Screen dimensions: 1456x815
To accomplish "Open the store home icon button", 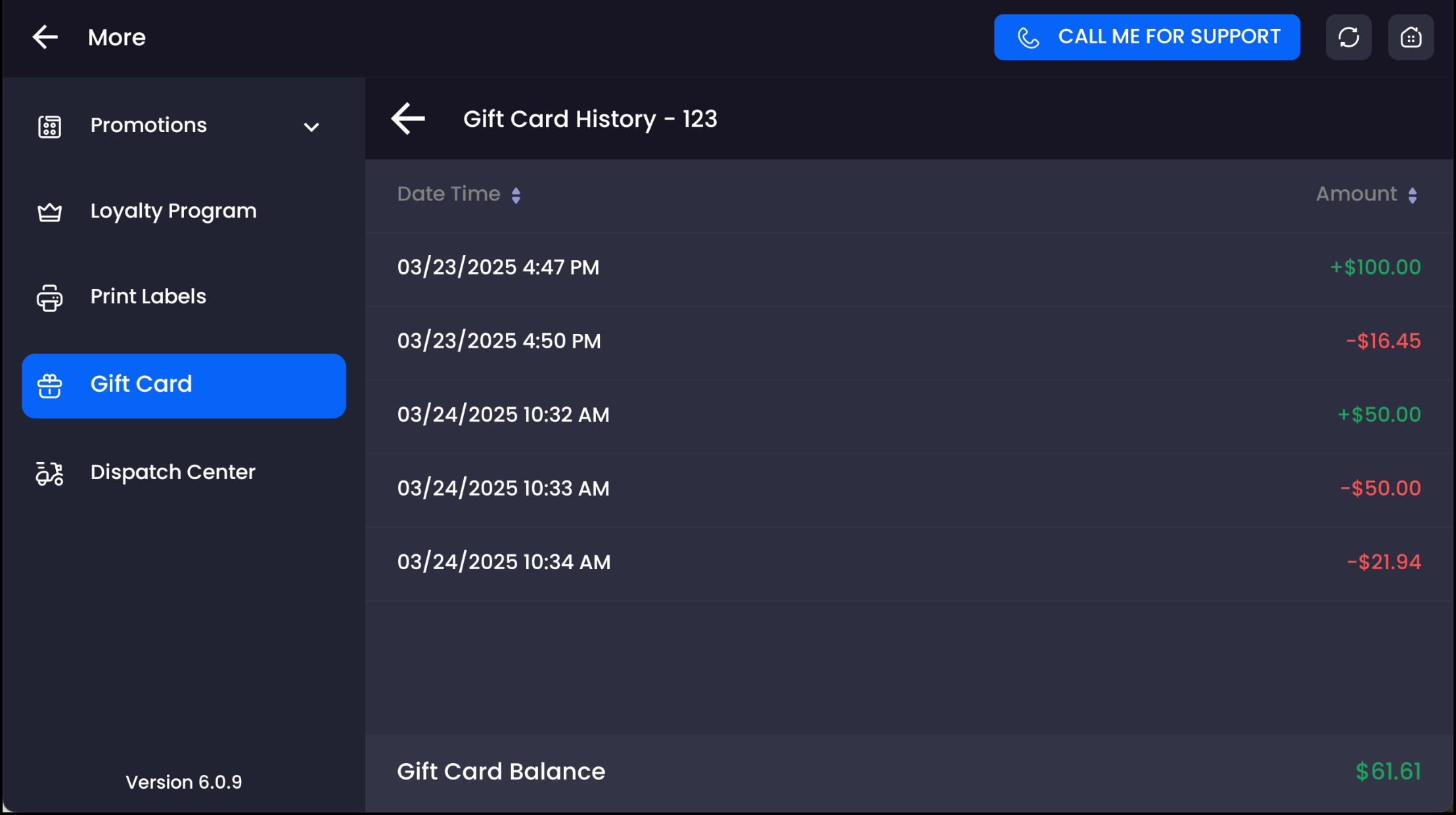I will 1411,37.
